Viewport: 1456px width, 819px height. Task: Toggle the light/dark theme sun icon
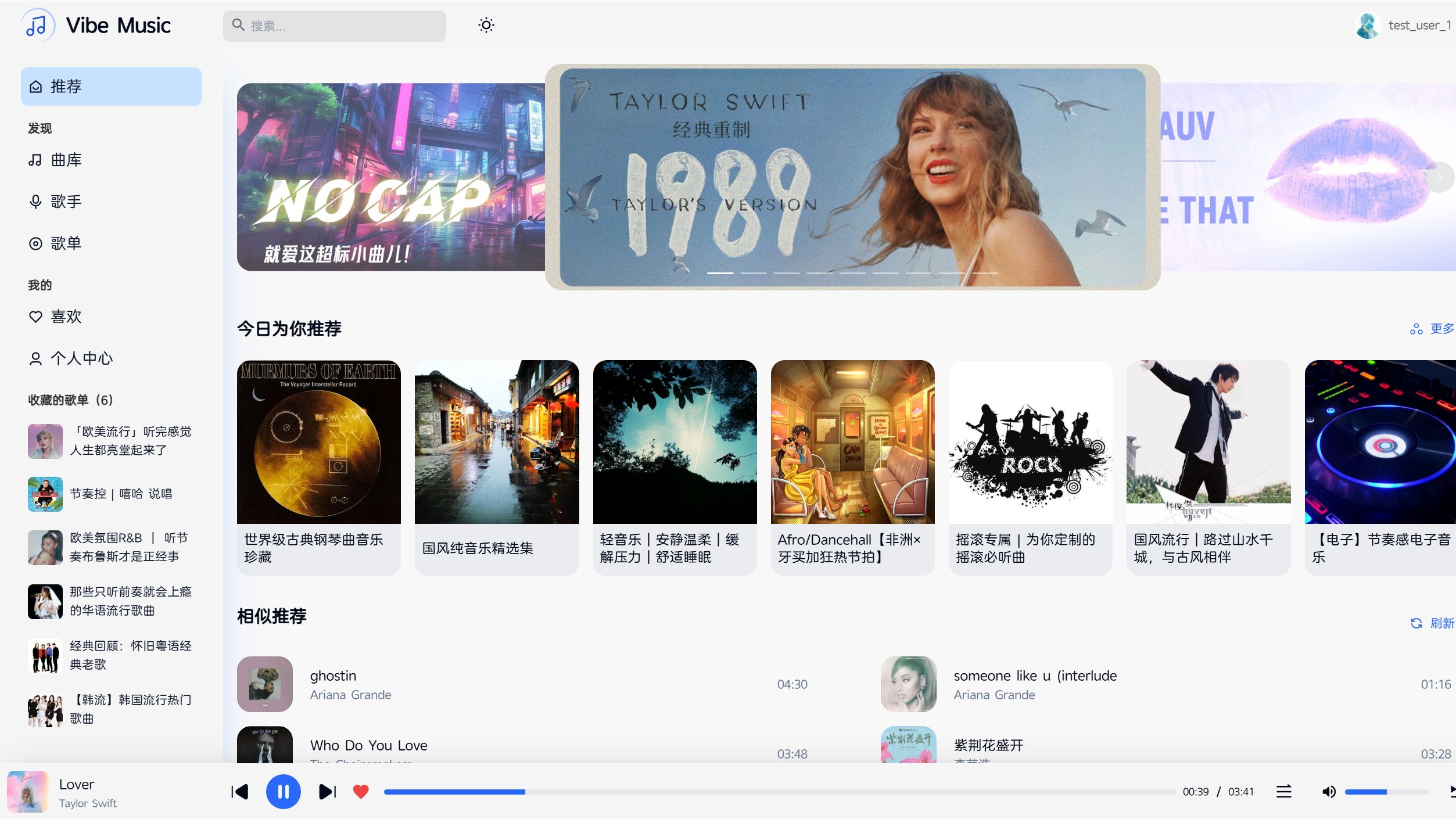(486, 25)
